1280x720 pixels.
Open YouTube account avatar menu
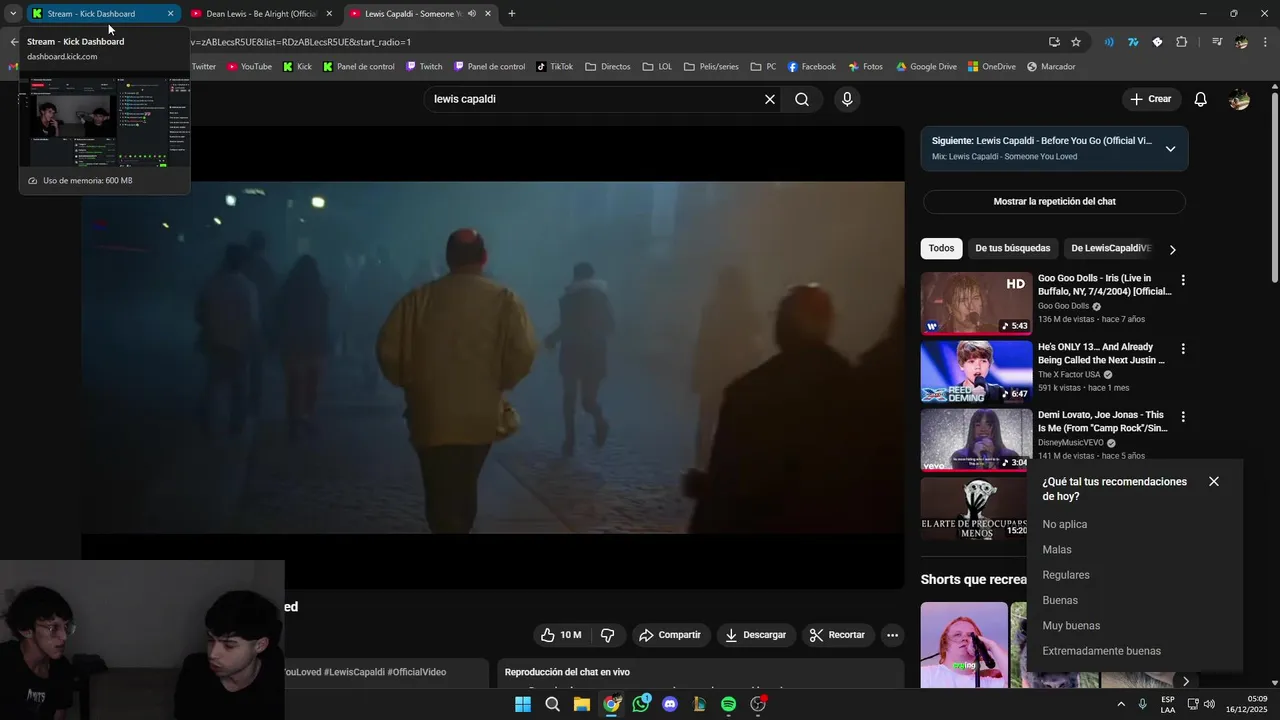pyautogui.click(x=1239, y=99)
